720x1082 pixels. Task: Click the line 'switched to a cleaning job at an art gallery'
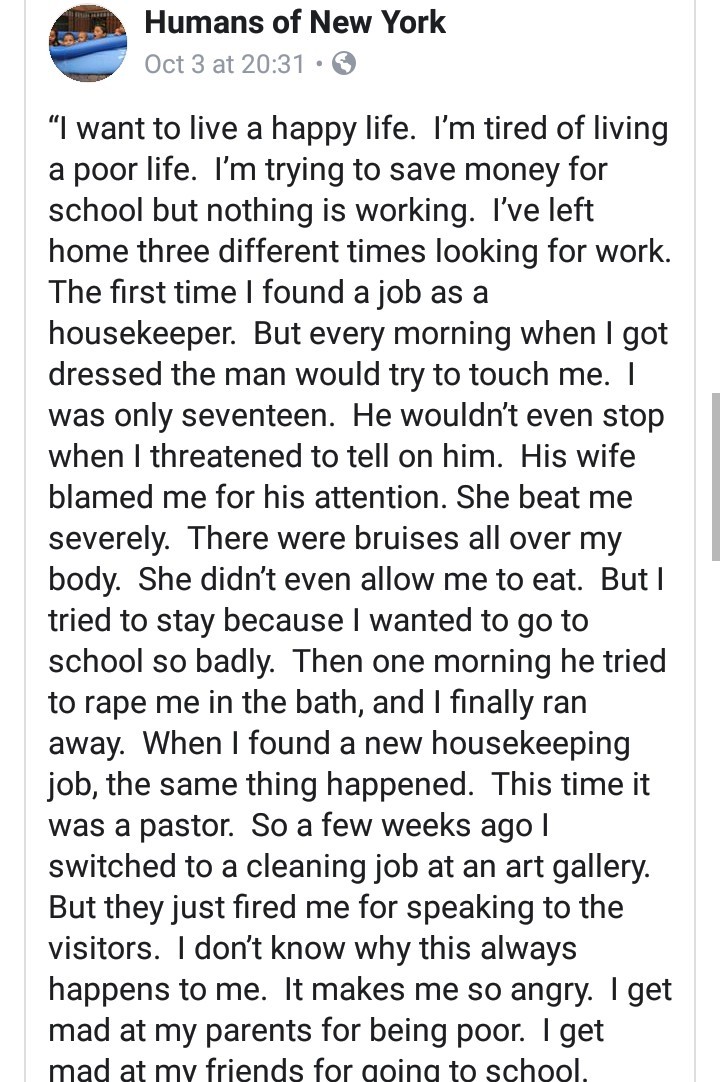tap(349, 867)
